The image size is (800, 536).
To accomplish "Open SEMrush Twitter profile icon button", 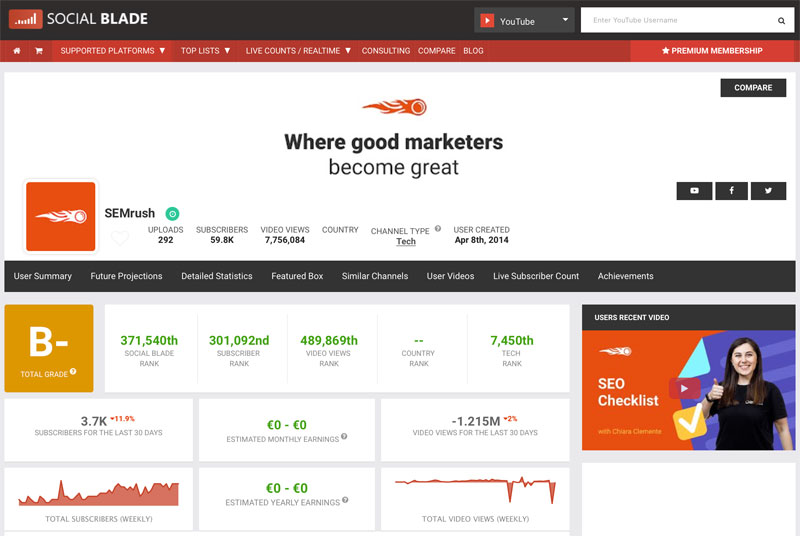I will pos(768,191).
